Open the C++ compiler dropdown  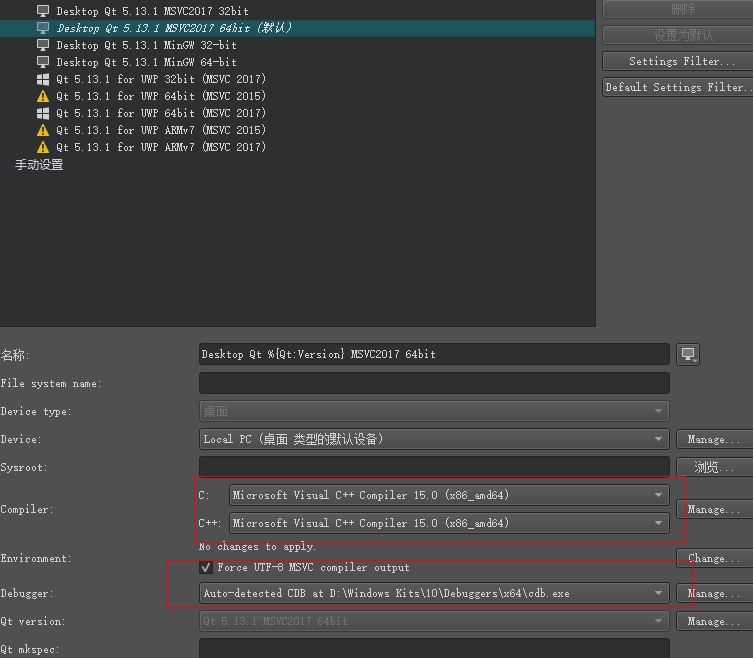coord(449,523)
